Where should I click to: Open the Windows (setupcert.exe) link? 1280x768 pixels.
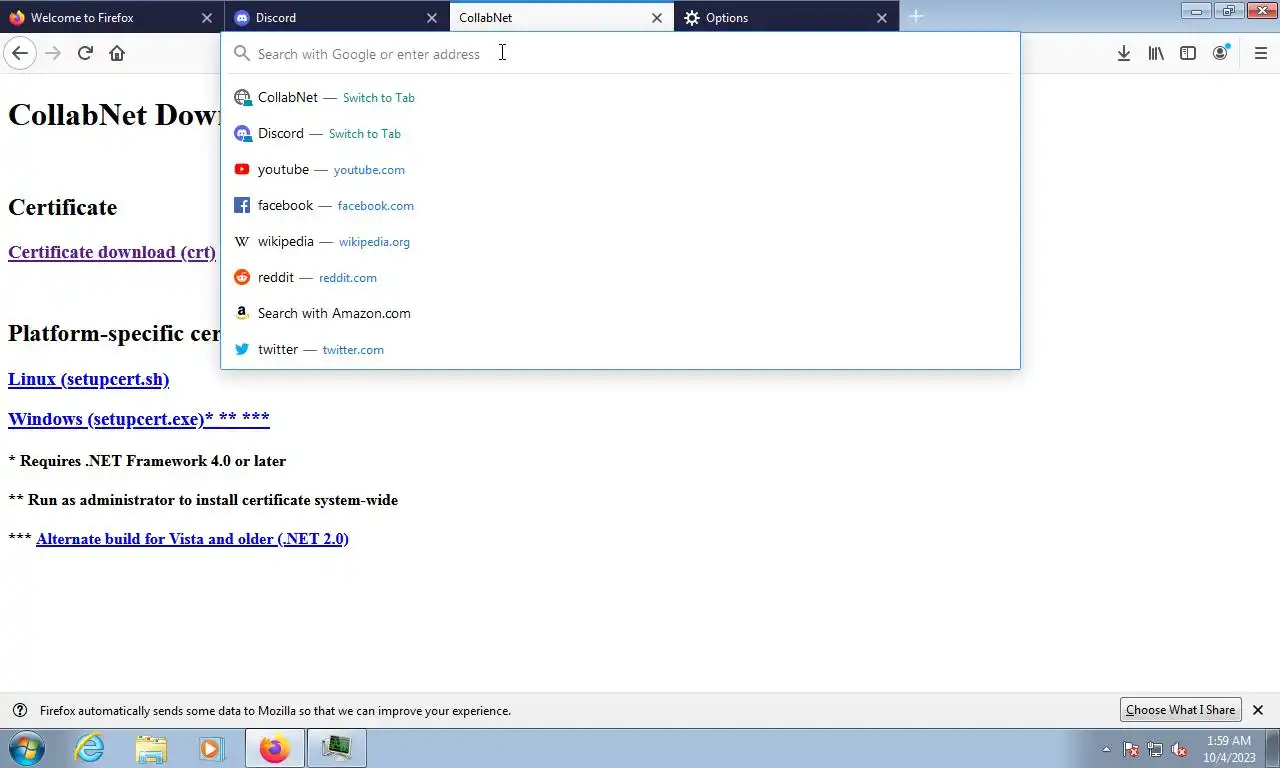pyautogui.click(x=139, y=419)
